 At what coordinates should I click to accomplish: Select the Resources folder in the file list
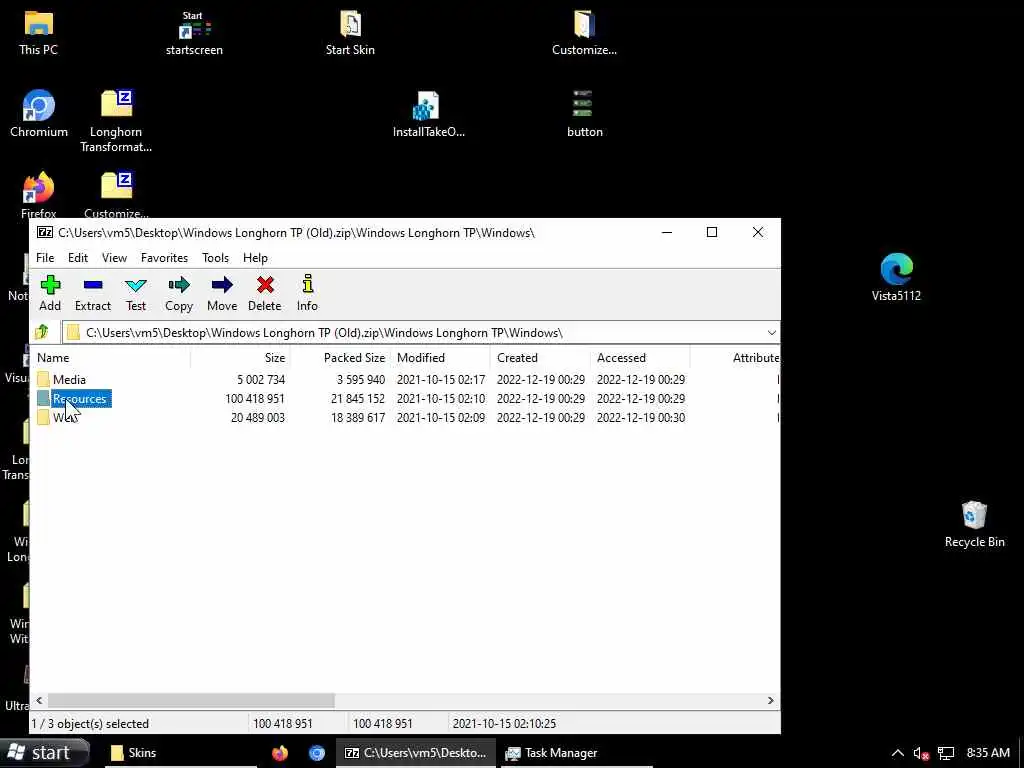click(x=79, y=398)
